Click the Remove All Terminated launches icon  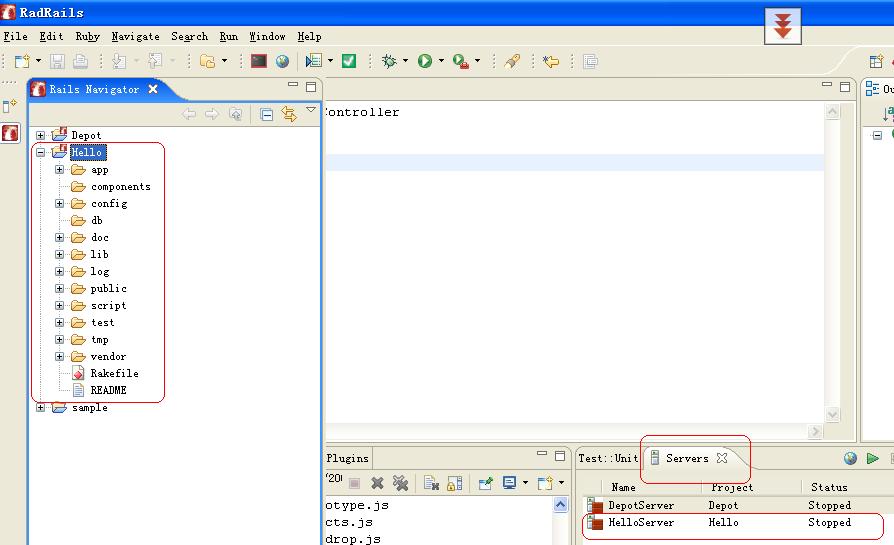click(400, 483)
